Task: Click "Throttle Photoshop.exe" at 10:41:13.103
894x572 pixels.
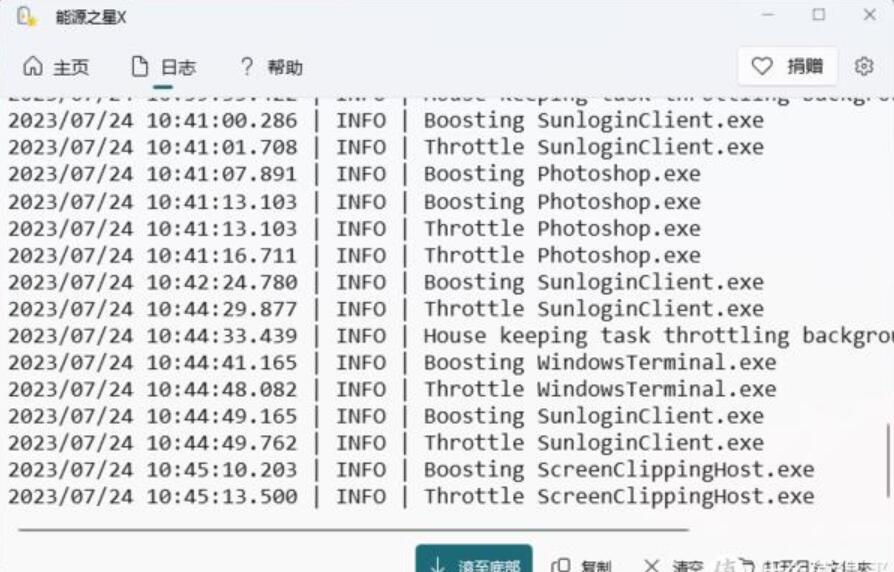Action: pyautogui.click(x=562, y=229)
